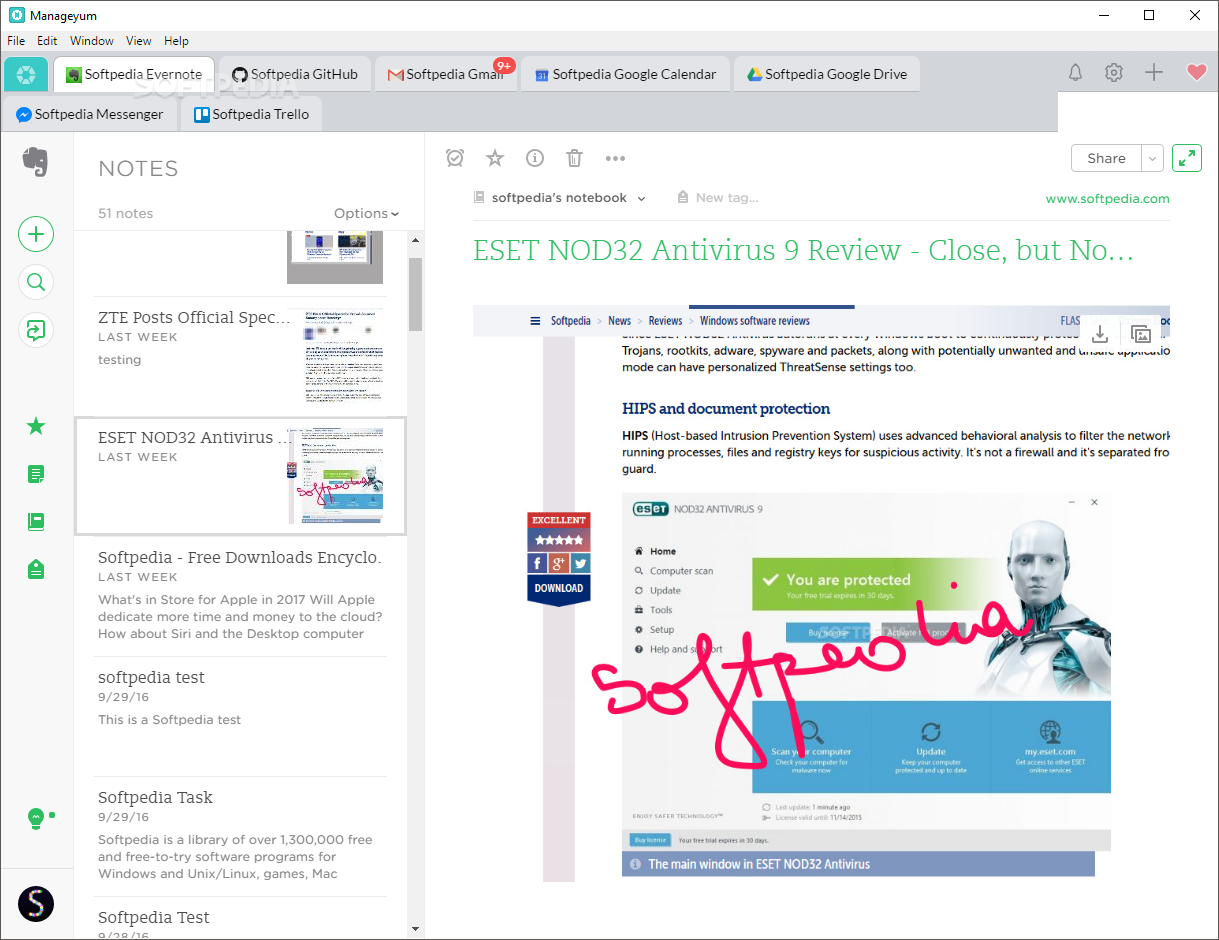Add note to shortcuts with star icon
The height and width of the screenshot is (940, 1219).
[495, 158]
